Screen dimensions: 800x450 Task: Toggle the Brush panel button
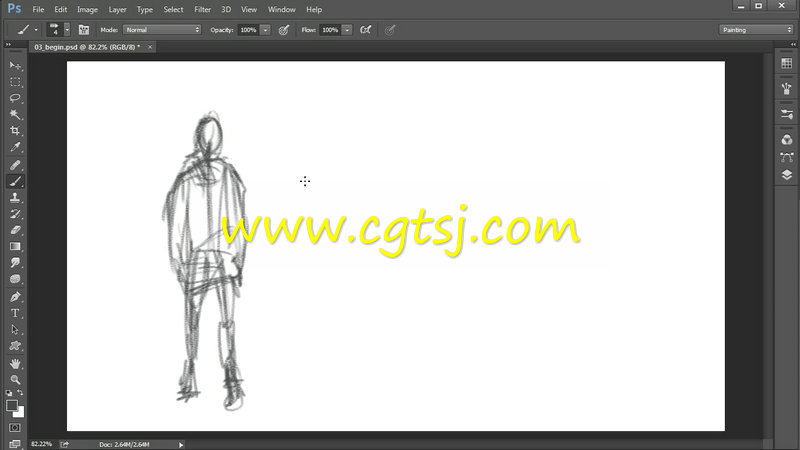pos(84,30)
